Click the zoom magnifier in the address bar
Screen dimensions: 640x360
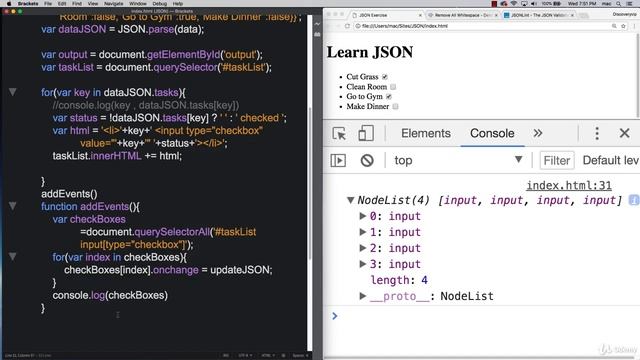coord(614,26)
